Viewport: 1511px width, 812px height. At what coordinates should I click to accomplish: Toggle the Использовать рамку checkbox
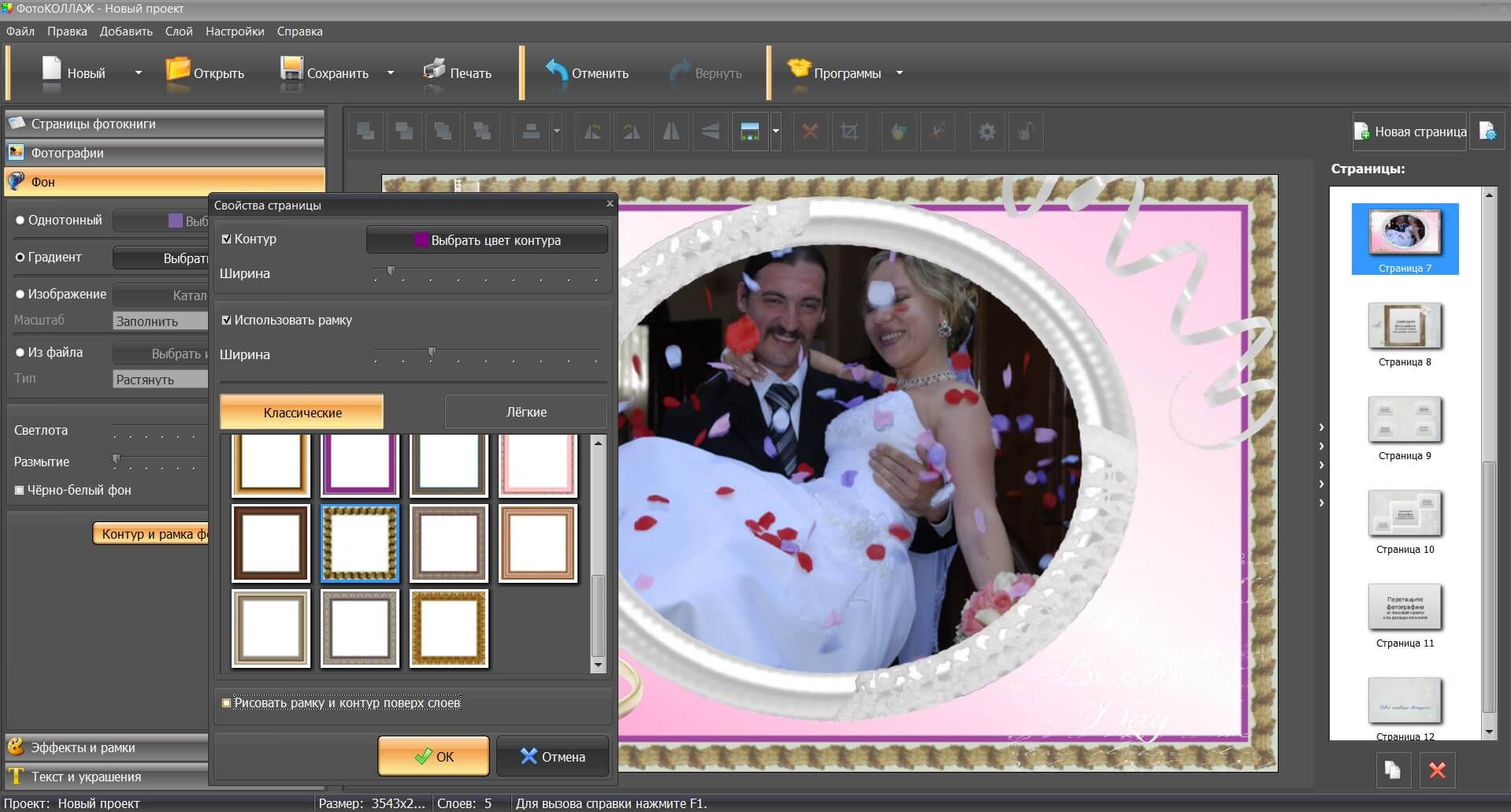227,321
